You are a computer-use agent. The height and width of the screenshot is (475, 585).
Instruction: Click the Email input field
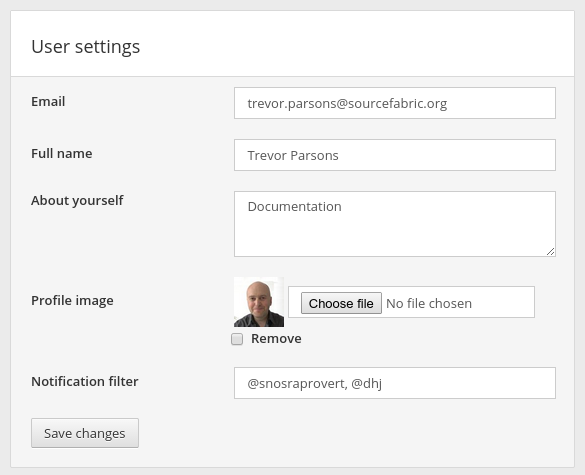pyautogui.click(x=395, y=103)
